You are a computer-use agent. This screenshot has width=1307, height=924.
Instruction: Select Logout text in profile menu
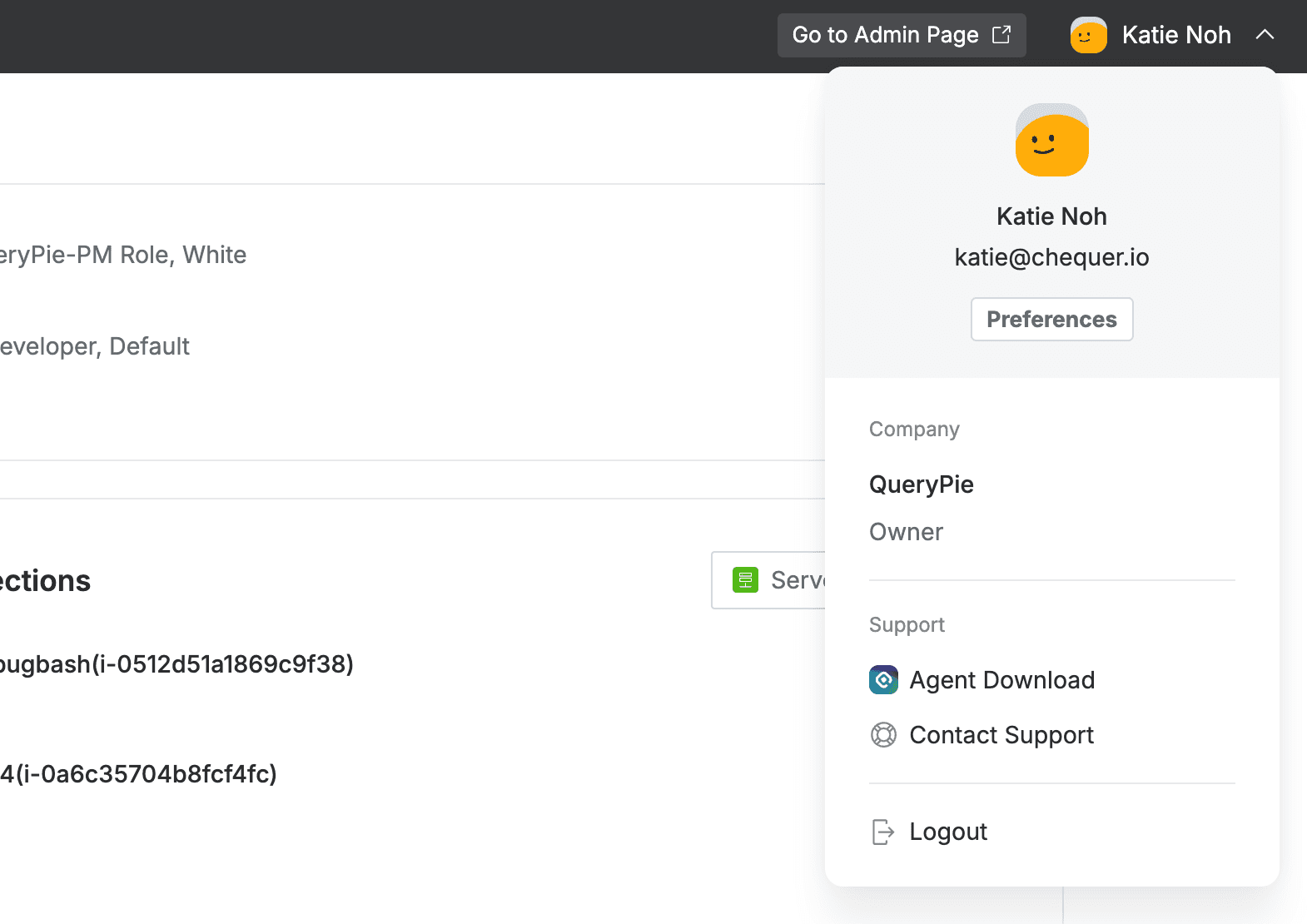pyautogui.click(x=948, y=832)
